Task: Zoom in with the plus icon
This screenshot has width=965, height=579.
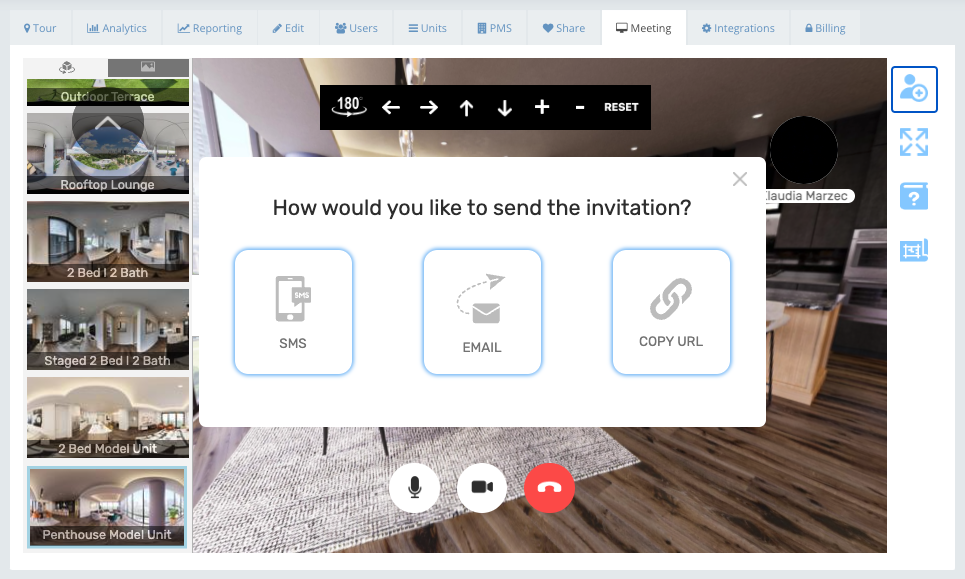Action: 542,107
